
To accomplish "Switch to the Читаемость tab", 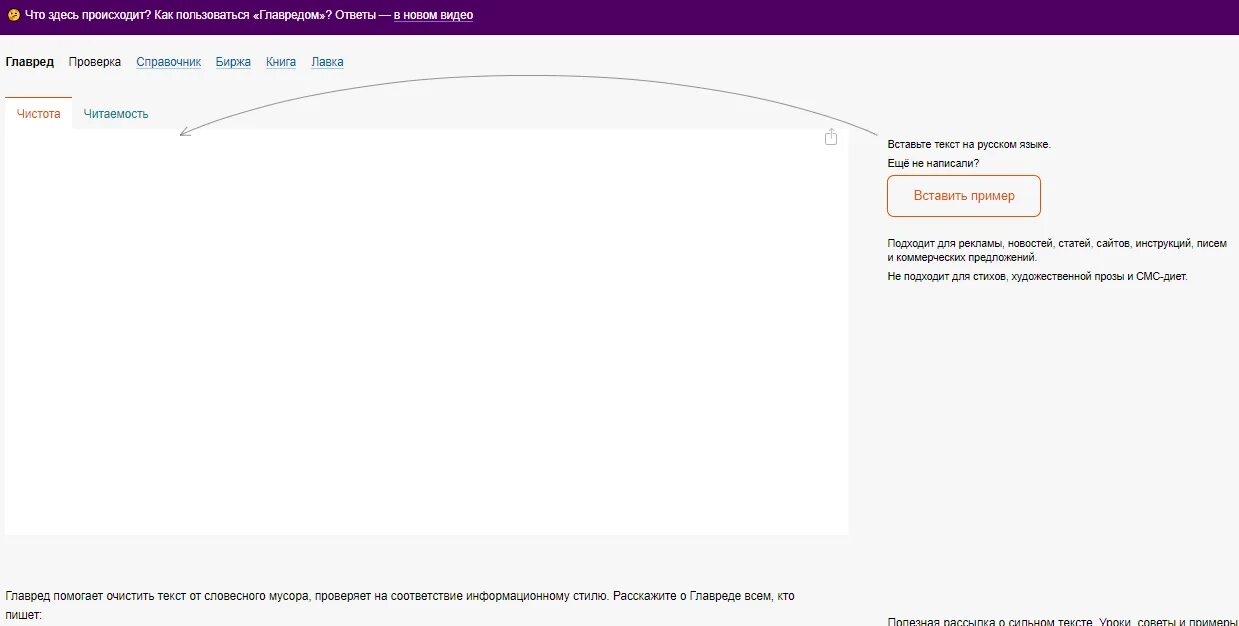I will pyautogui.click(x=116, y=113).
